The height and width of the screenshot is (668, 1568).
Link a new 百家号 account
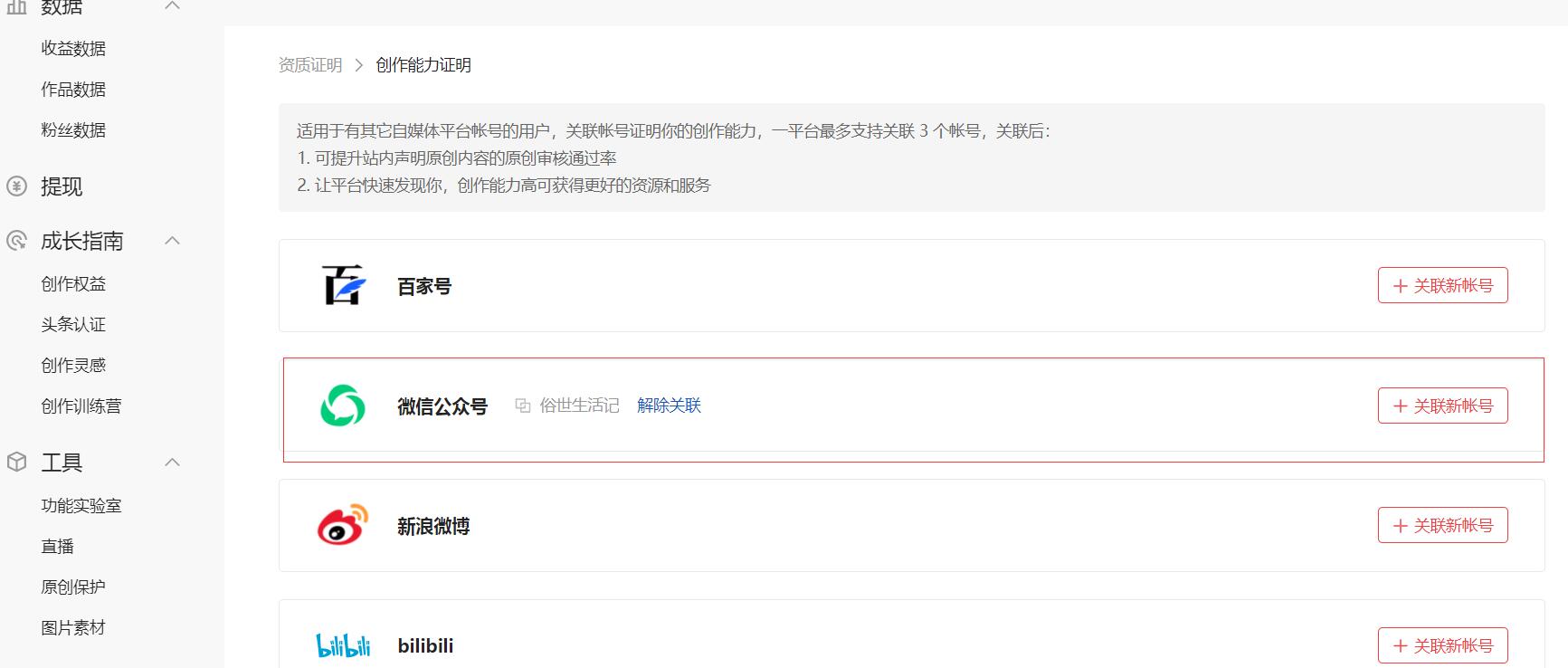click(1443, 285)
